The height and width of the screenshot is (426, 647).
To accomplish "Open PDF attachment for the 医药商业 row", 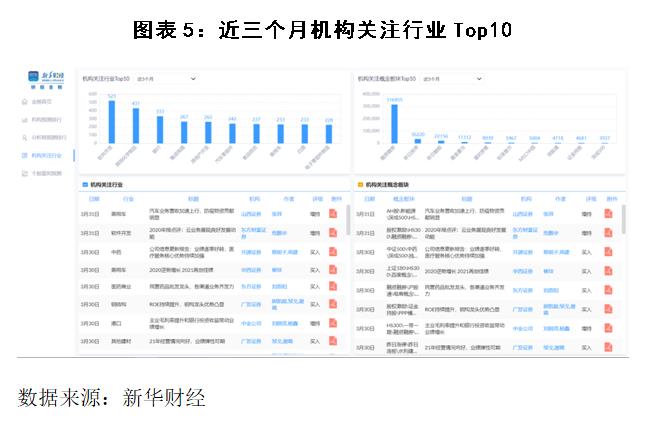I will coord(333,288).
